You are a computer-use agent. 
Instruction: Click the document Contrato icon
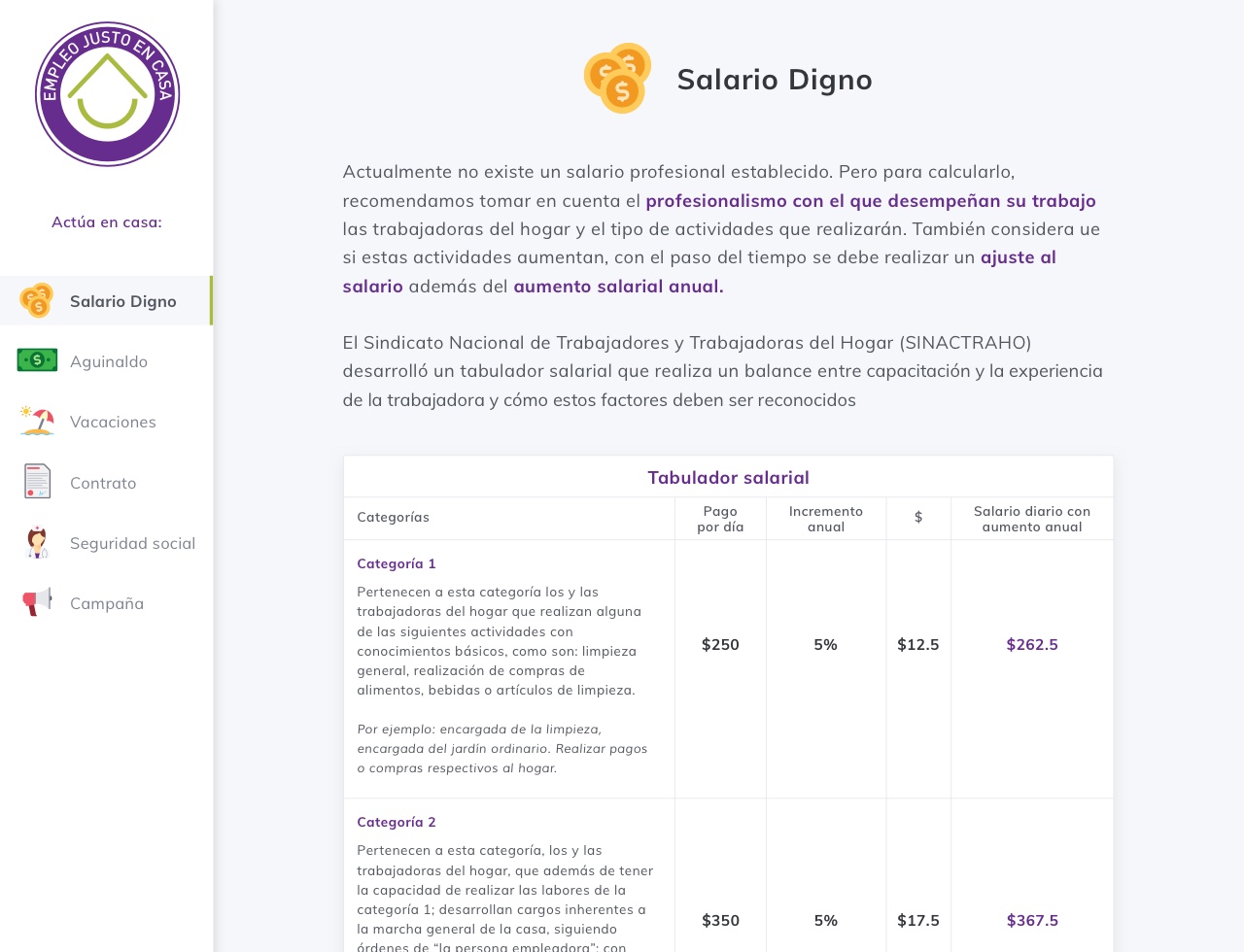(x=37, y=482)
